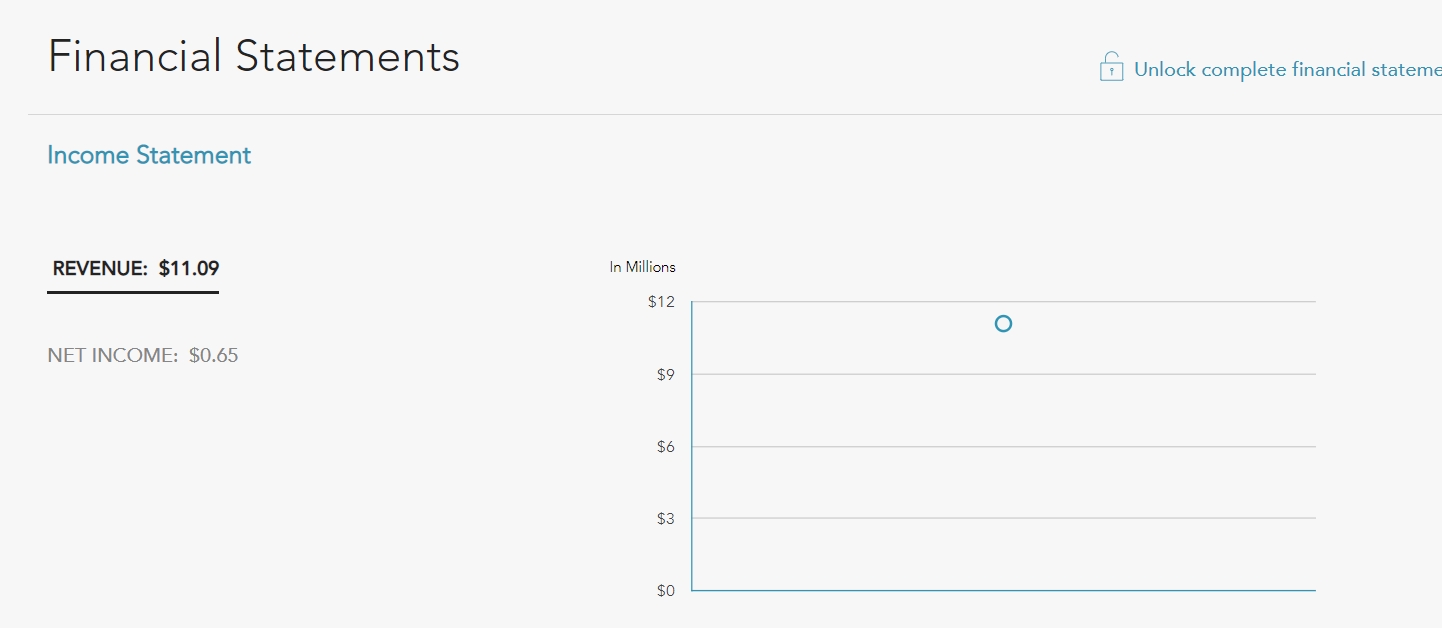
Task: Click the Income Statement section link
Action: (149, 156)
